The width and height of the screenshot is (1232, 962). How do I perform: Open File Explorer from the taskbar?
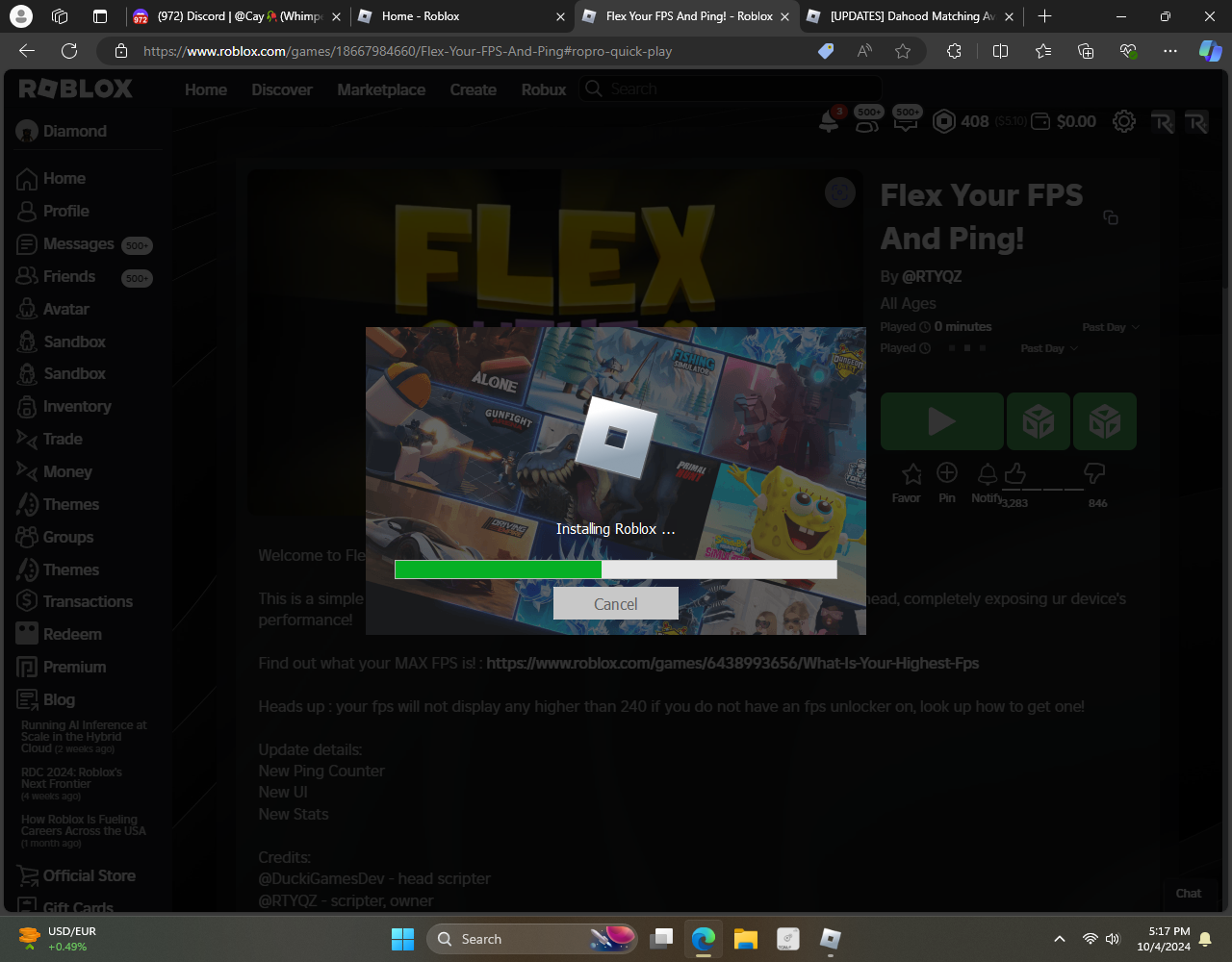pos(746,939)
